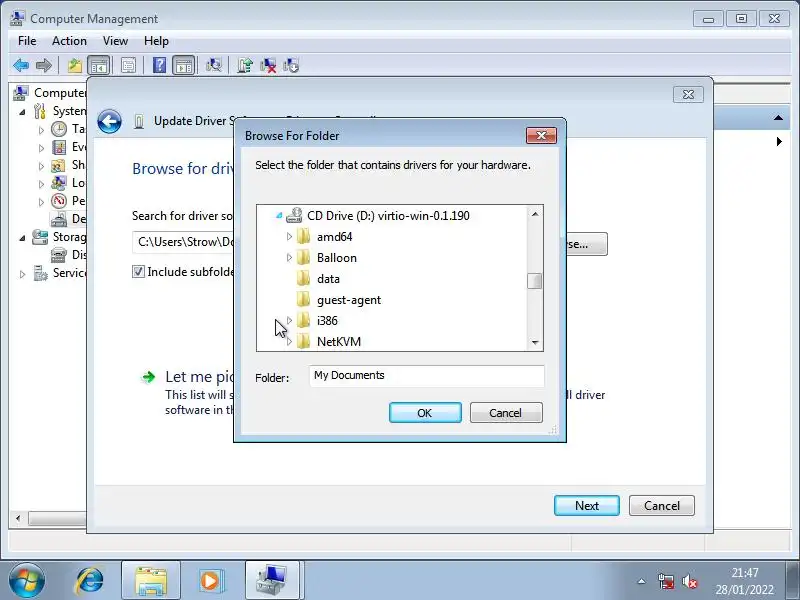Viewport: 800px width, 600px height.
Task: Click the muted volume tray icon
Action: (x=690, y=581)
